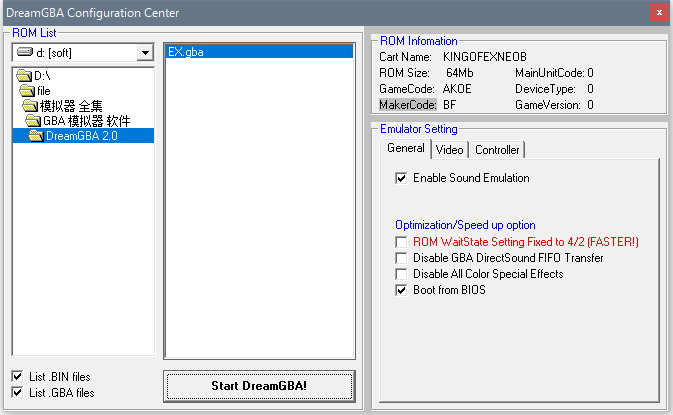Click the D:\ drive folder icon

coord(25,76)
